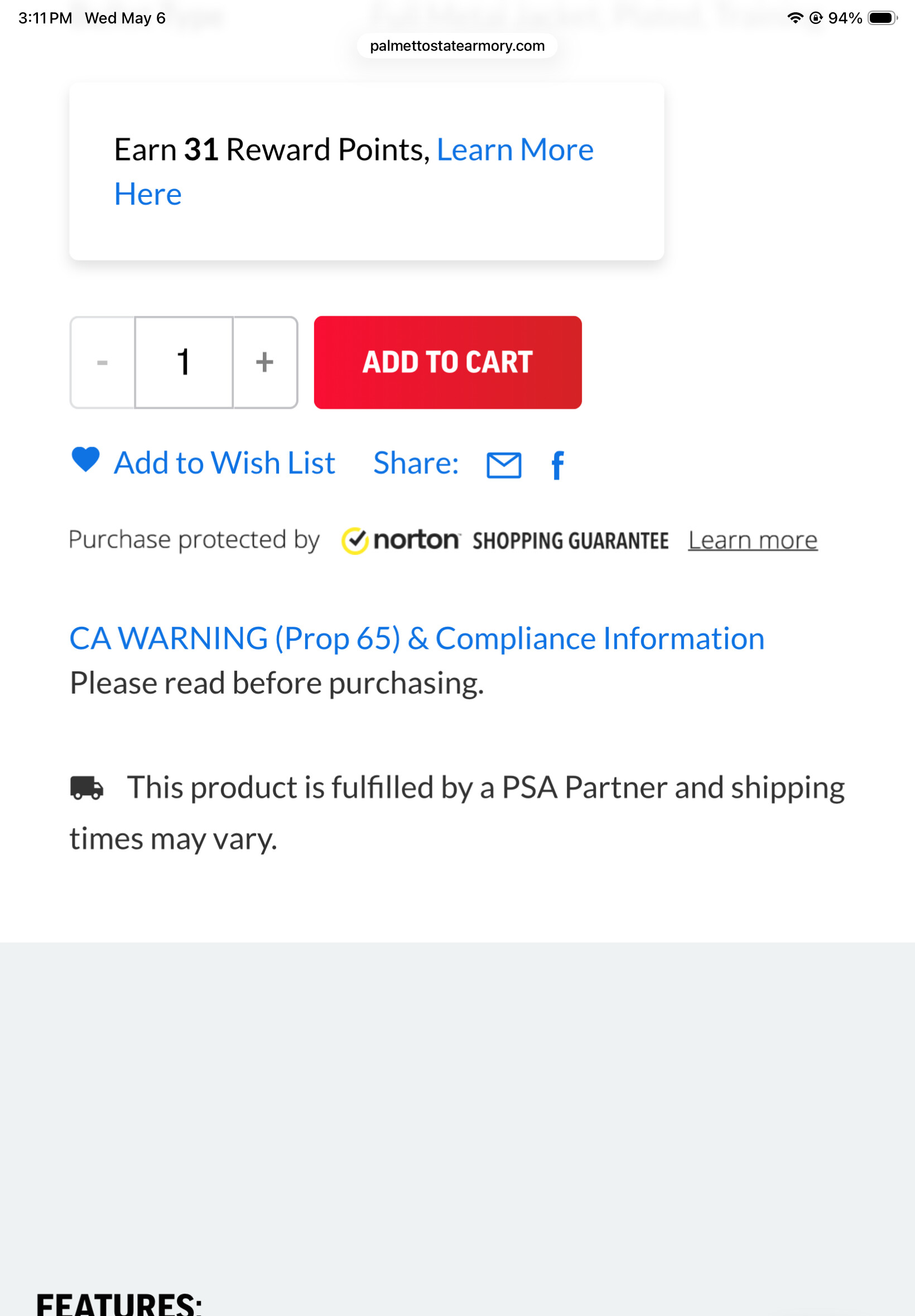Click the quantity input field
The image size is (915, 1316).
184,362
